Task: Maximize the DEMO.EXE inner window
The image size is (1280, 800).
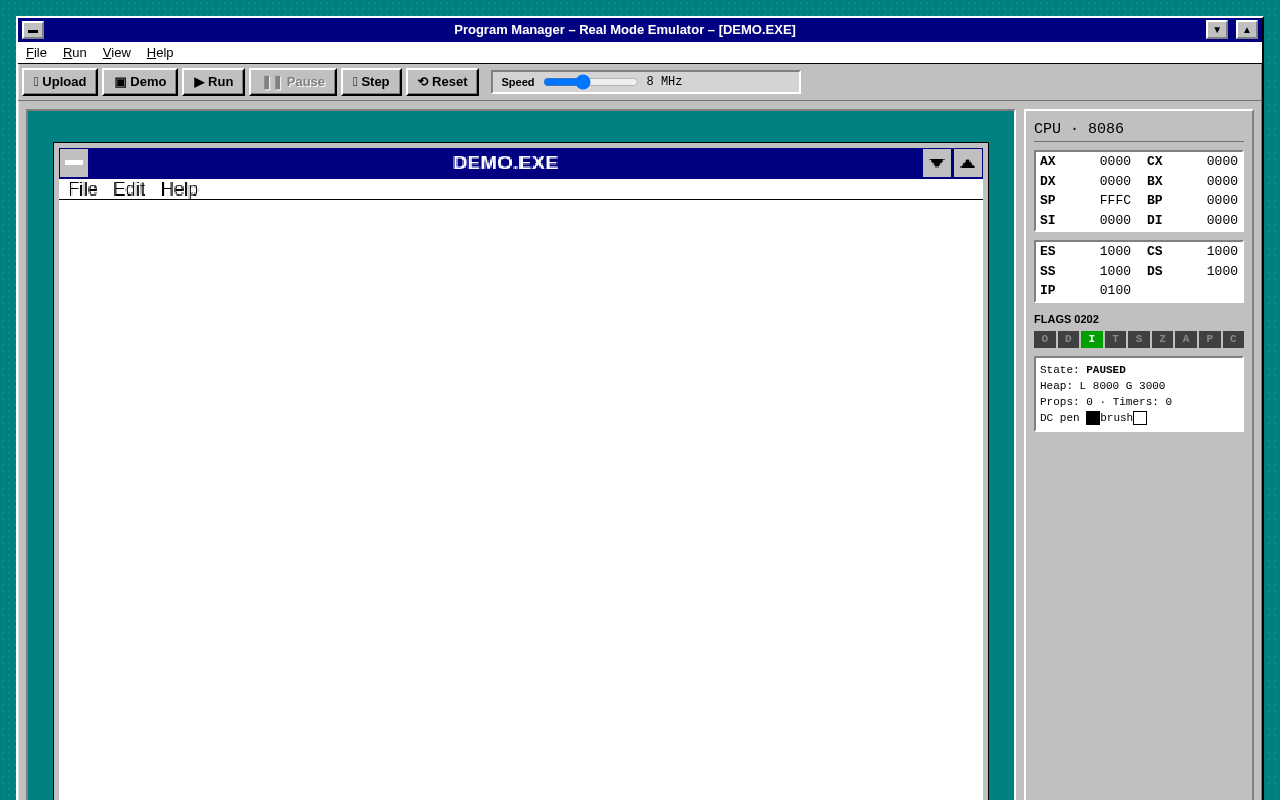Action: click(968, 163)
